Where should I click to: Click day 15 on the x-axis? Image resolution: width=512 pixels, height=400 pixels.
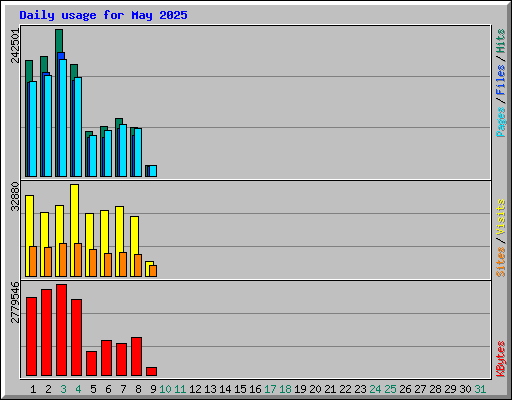click(240, 389)
